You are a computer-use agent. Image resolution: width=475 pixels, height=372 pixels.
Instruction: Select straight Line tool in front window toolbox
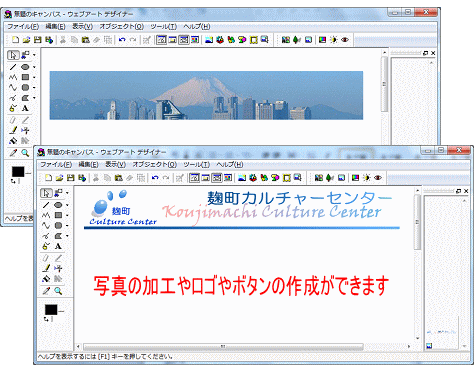tap(46, 205)
